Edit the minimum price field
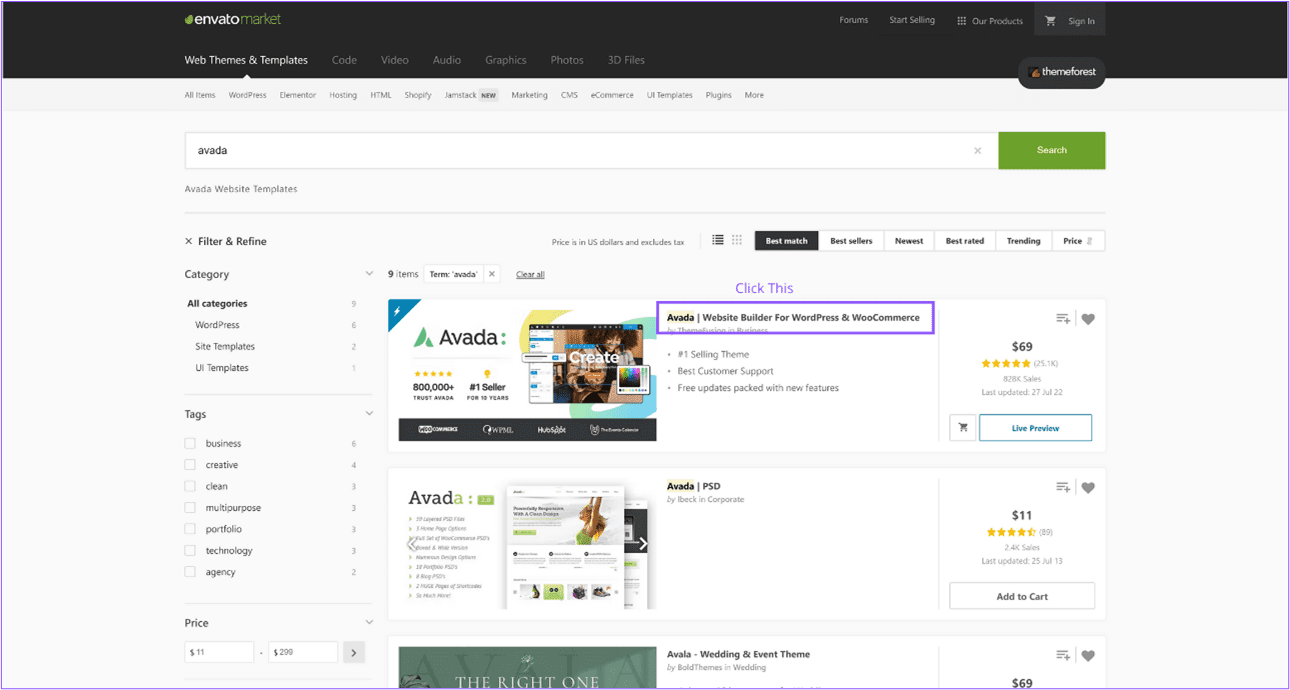This screenshot has height=690, width=1290. coord(219,653)
